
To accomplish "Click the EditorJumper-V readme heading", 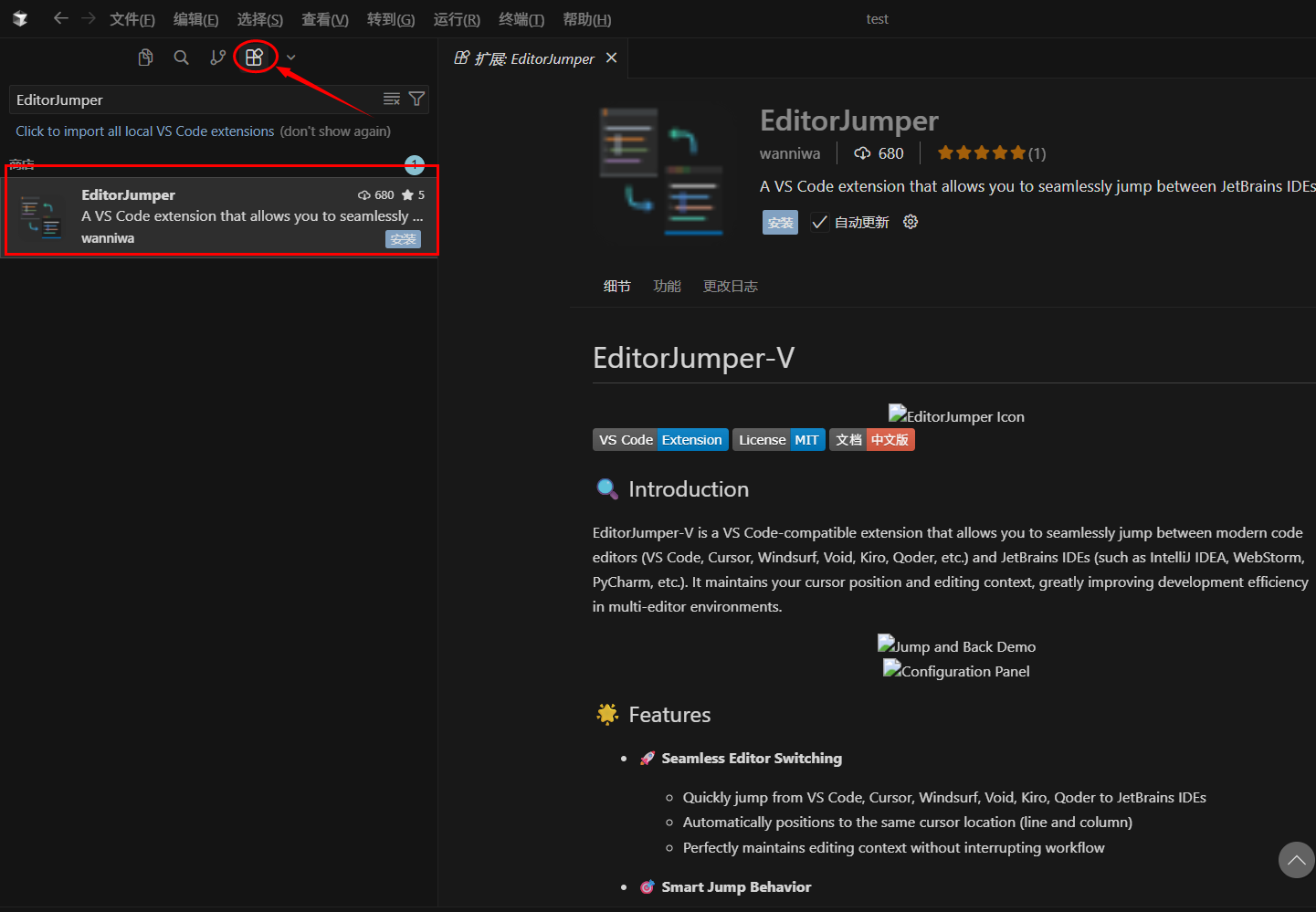I will (x=693, y=358).
